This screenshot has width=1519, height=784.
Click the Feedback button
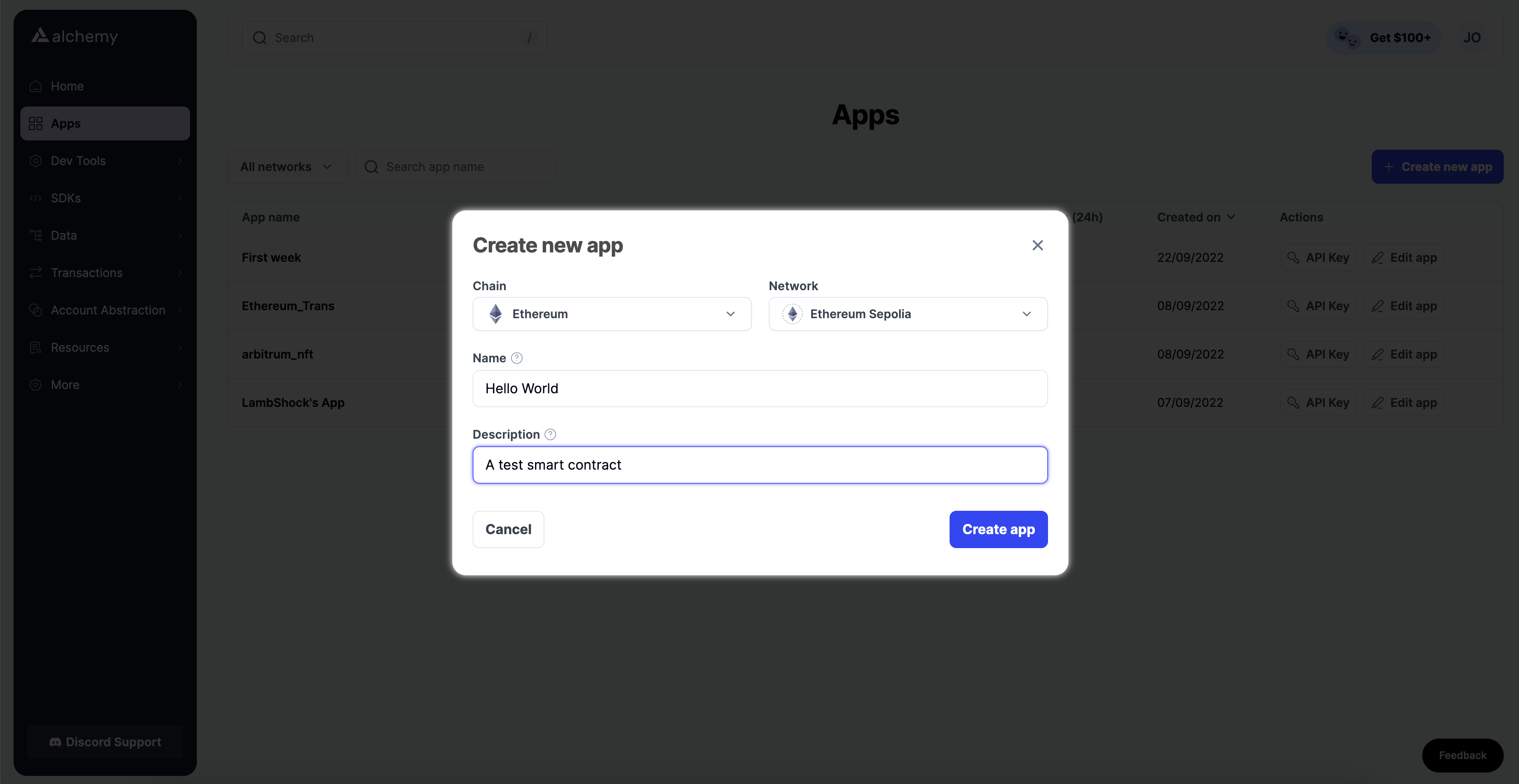1462,755
